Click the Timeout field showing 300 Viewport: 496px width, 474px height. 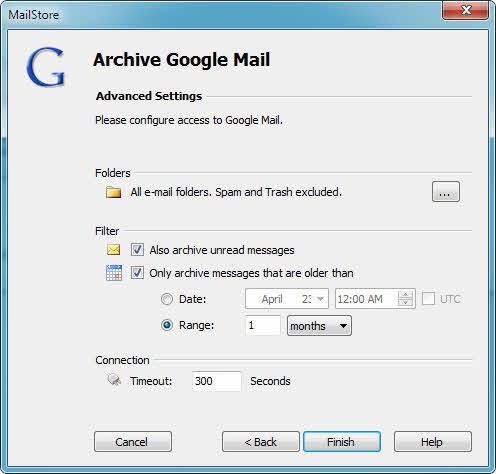click(216, 381)
